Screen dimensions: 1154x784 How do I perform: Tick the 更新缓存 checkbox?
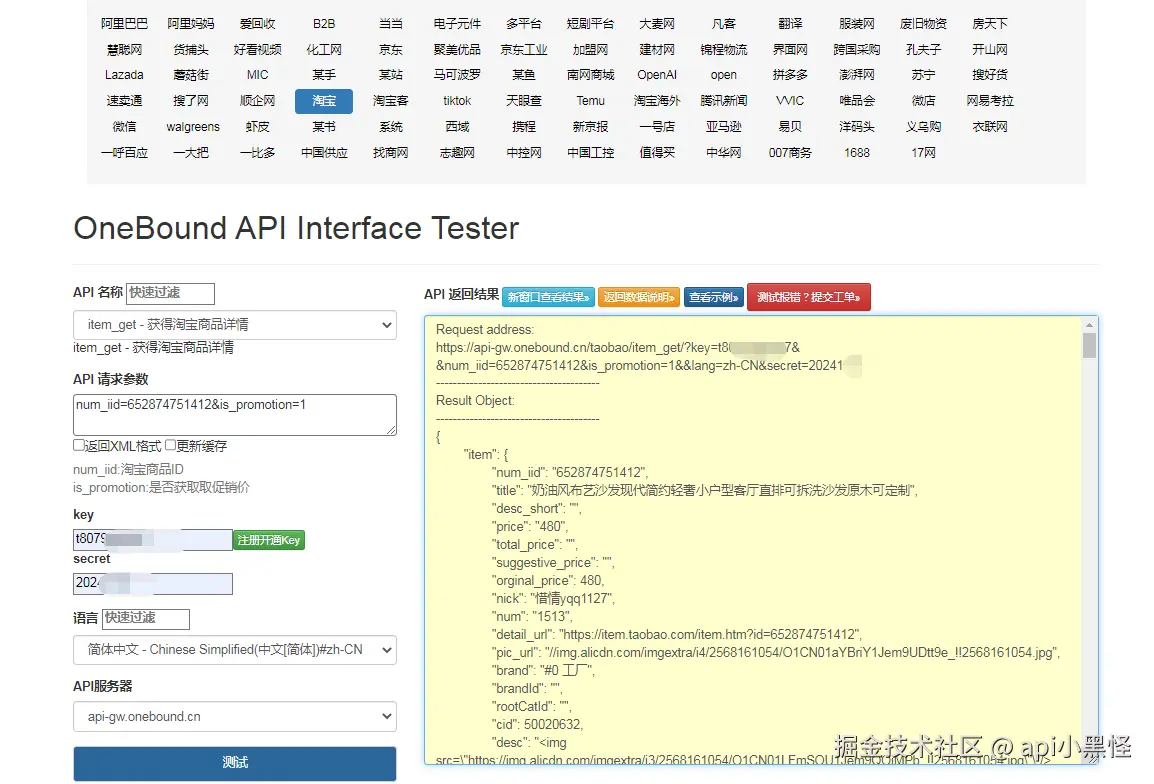(171, 445)
